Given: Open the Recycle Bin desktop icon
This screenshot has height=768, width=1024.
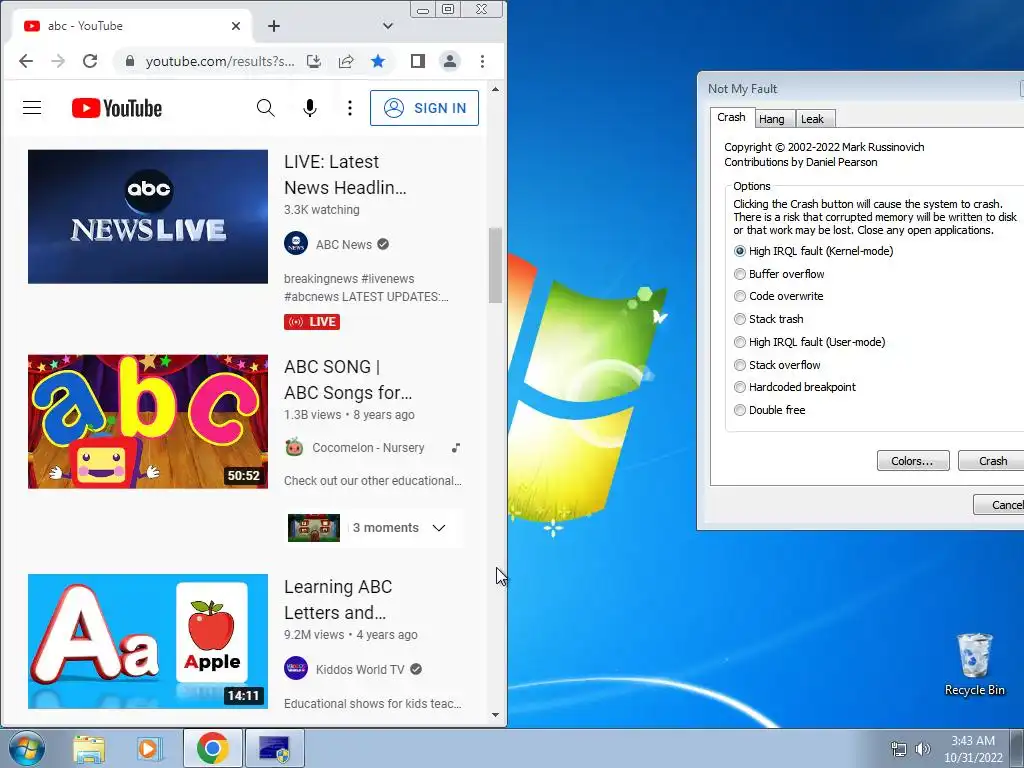Looking at the screenshot, I should pyautogui.click(x=974, y=665).
